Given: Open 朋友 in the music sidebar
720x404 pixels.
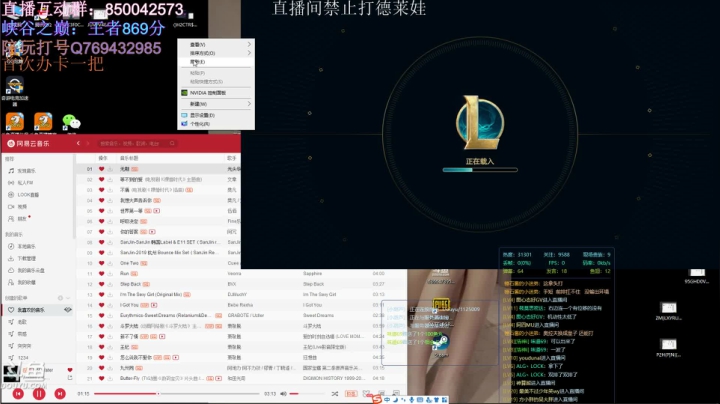Looking at the screenshot, I should (22, 219).
